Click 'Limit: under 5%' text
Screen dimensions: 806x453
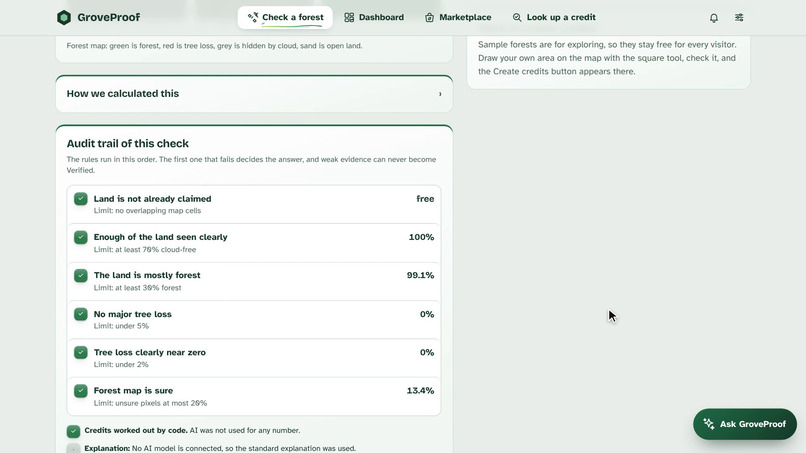[x=121, y=326]
